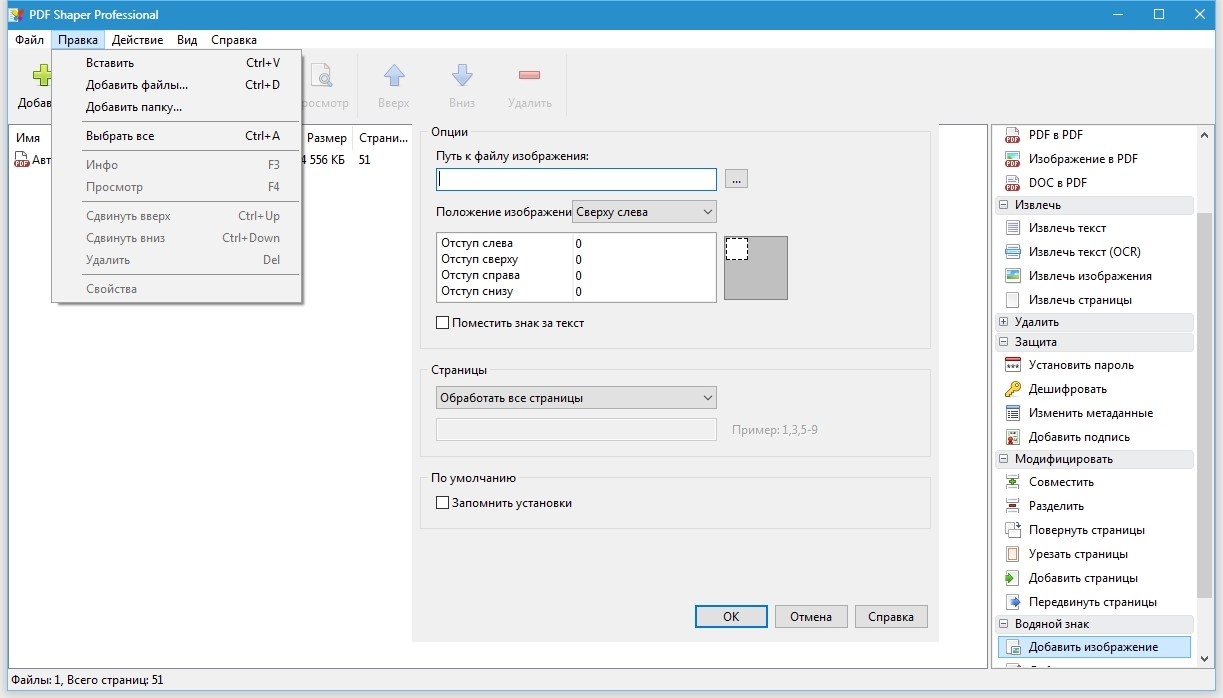This screenshot has height=698, width=1223.
Task: Select the Image to PDF icon (Изображение в PDF)
Action: pyautogui.click(x=1012, y=159)
